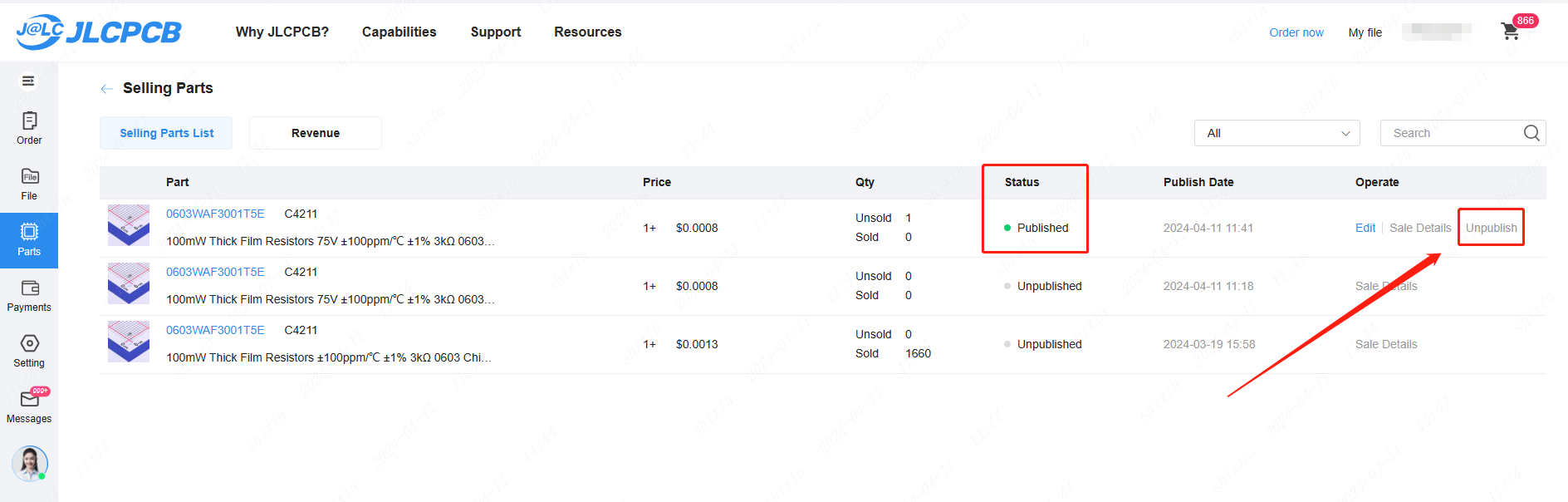Open Setting in the sidebar

[29, 352]
